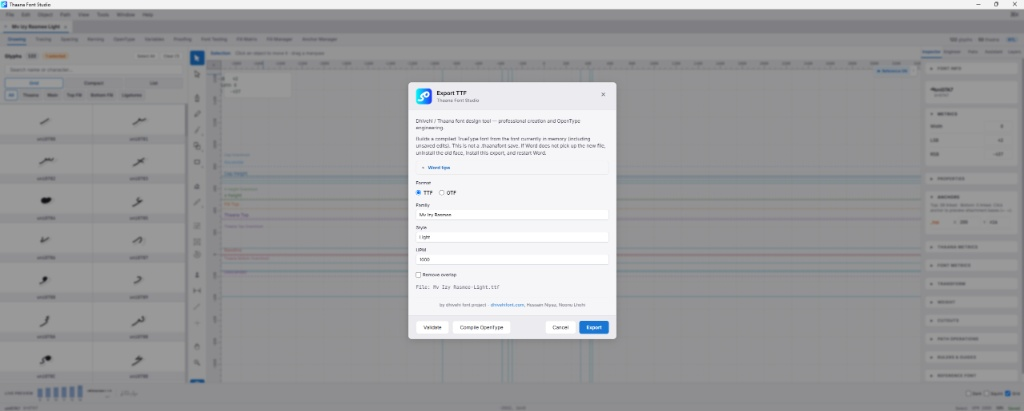Select the node selection tool below the arrow
The width and height of the screenshot is (1024, 411).
[197, 74]
